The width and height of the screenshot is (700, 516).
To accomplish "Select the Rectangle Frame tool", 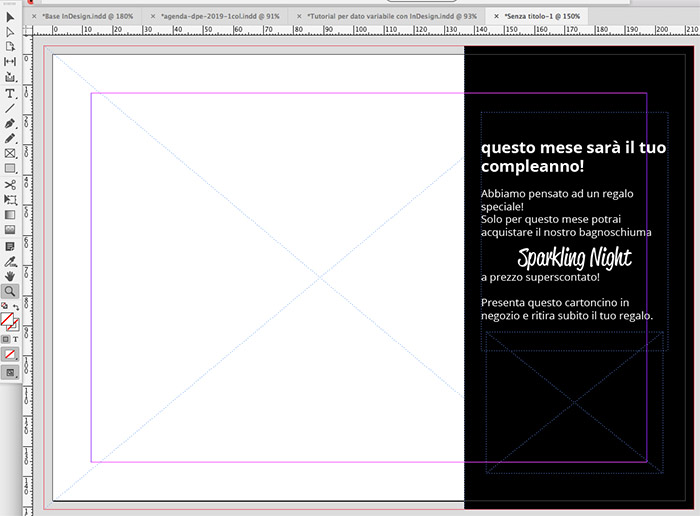I will 10,154.
